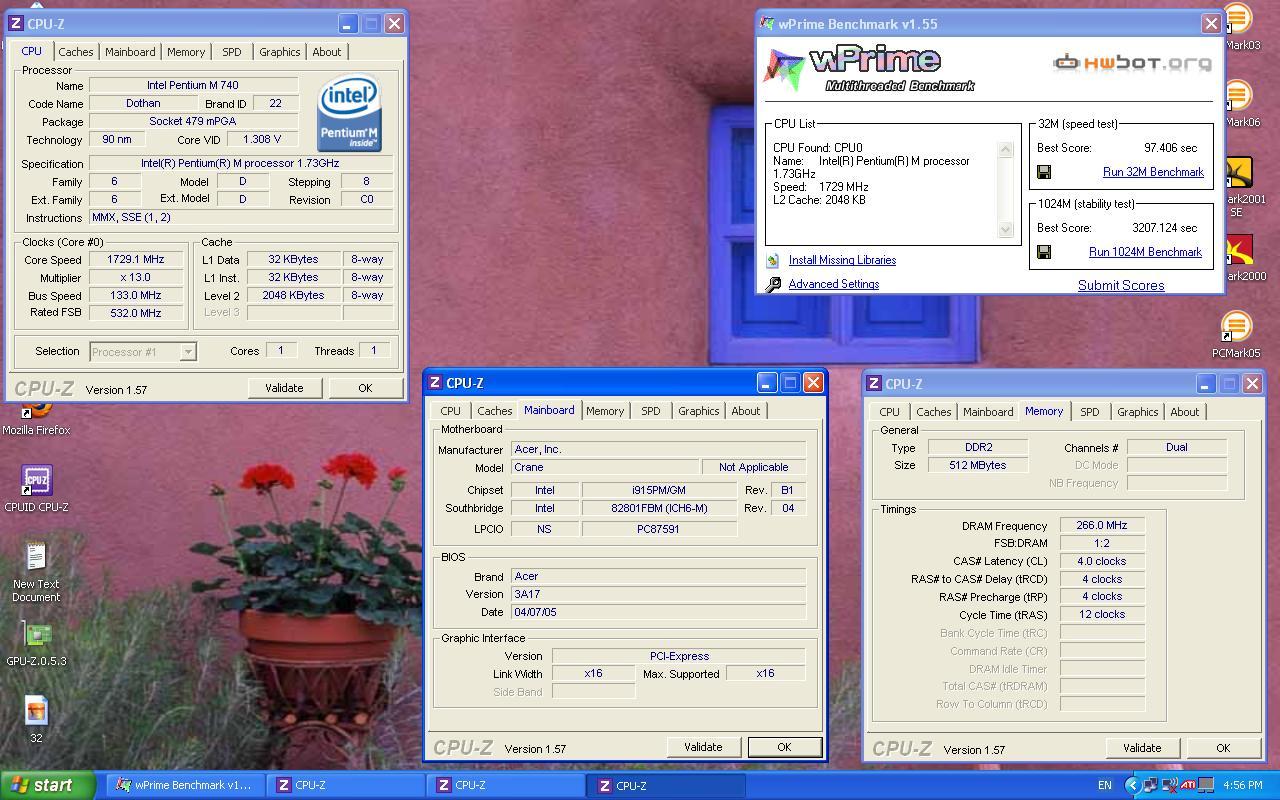Open the Graphics tab in the top-left CPU-Z window

[279, 52]
